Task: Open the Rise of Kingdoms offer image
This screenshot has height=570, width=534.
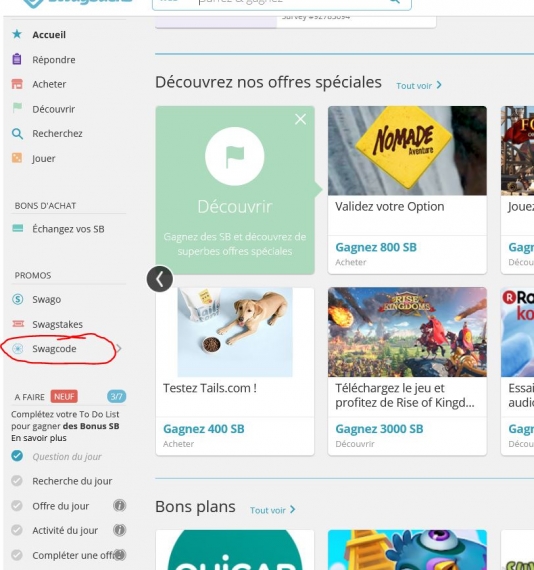Action: click(407, 332)
